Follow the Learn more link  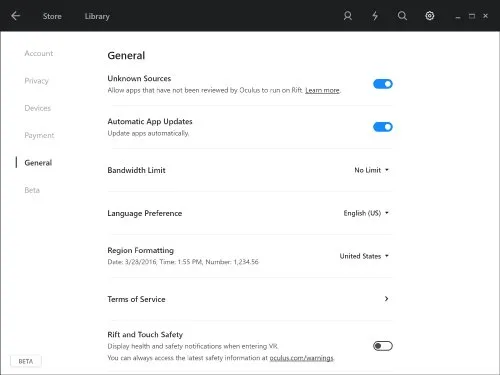pyautogui.click(x=322, y=90)
